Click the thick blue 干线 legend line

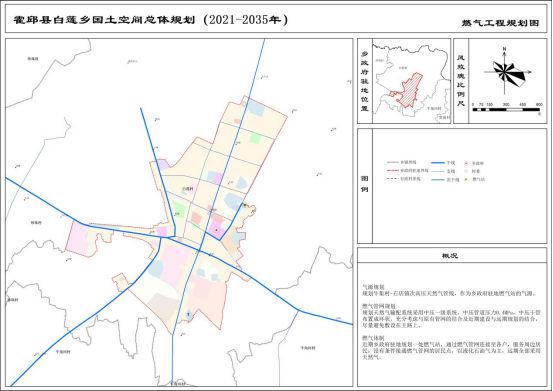coord(438,163)
